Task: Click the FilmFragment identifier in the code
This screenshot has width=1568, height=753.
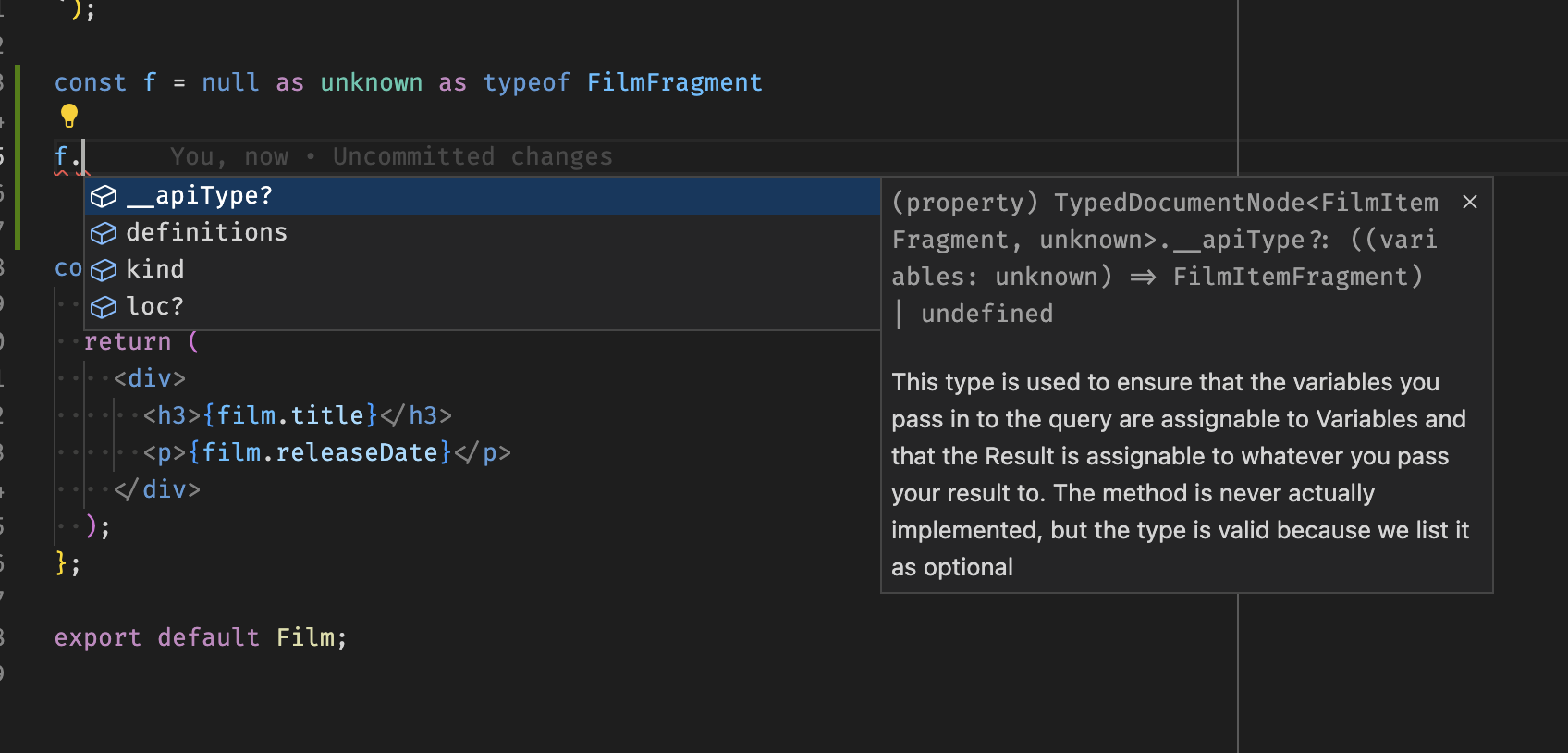Action: (674, 83)
